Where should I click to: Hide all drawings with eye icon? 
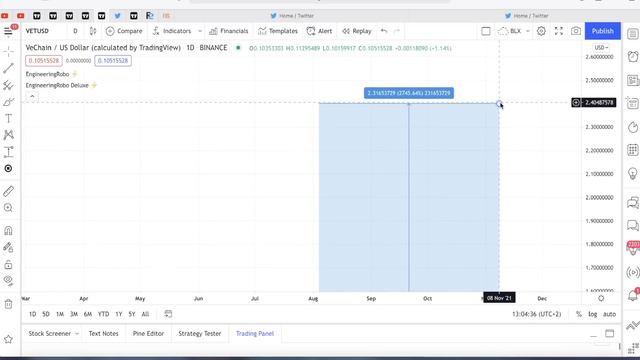[x=8, y=281]
